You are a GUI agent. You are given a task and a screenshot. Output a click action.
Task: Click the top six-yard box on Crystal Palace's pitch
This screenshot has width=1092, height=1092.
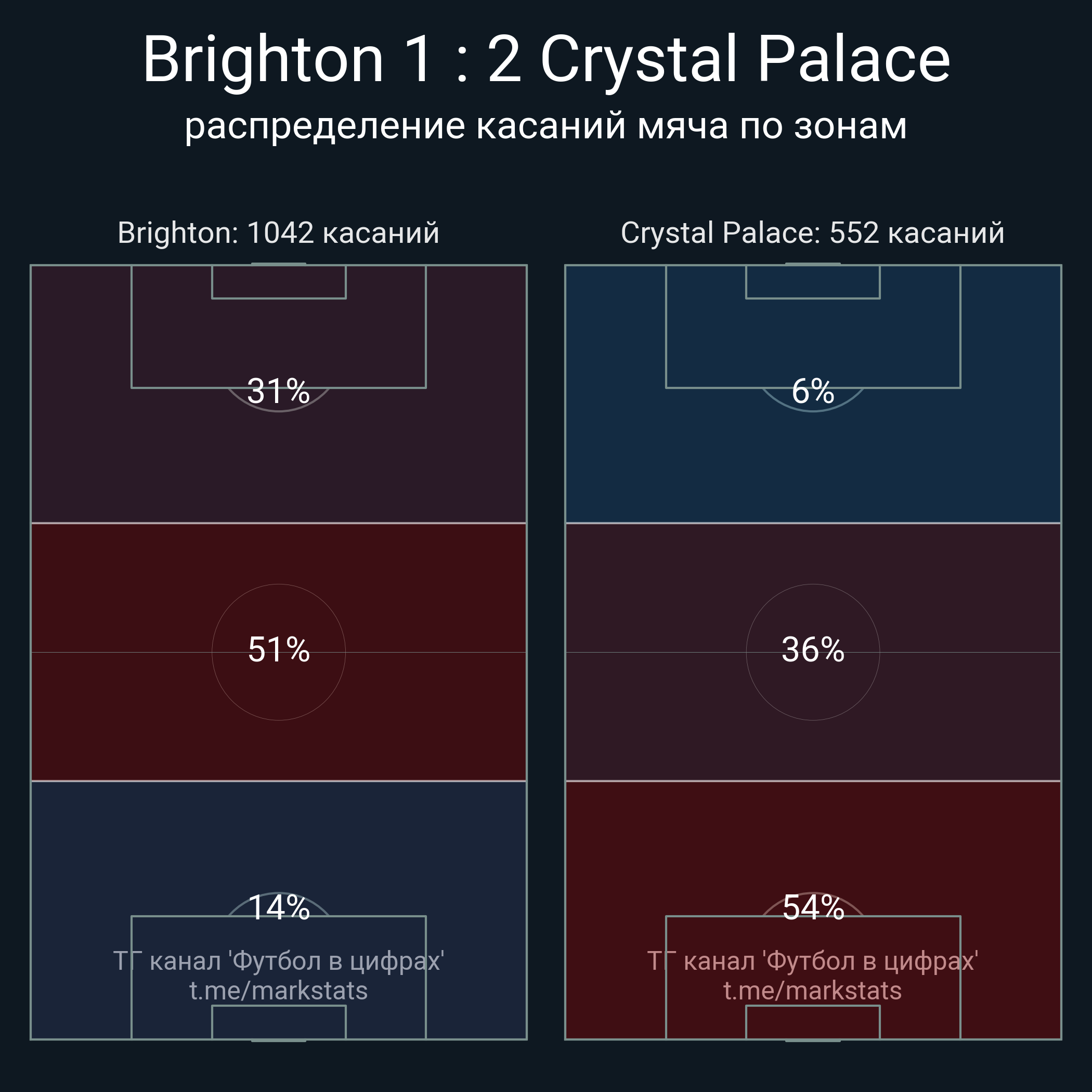pos(813,282)
